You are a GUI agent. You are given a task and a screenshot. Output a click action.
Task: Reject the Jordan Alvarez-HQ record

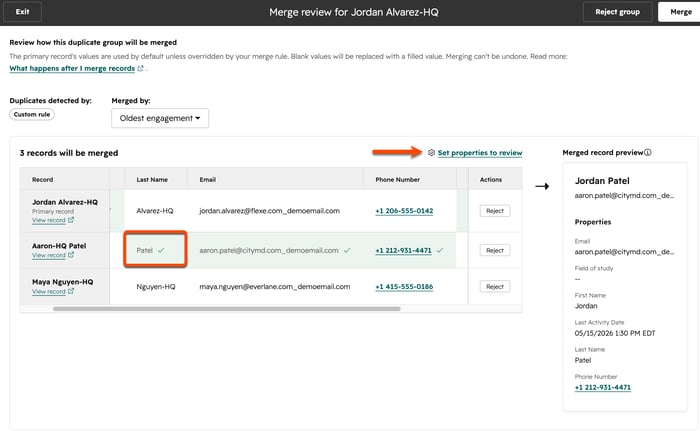pos(495,211)
